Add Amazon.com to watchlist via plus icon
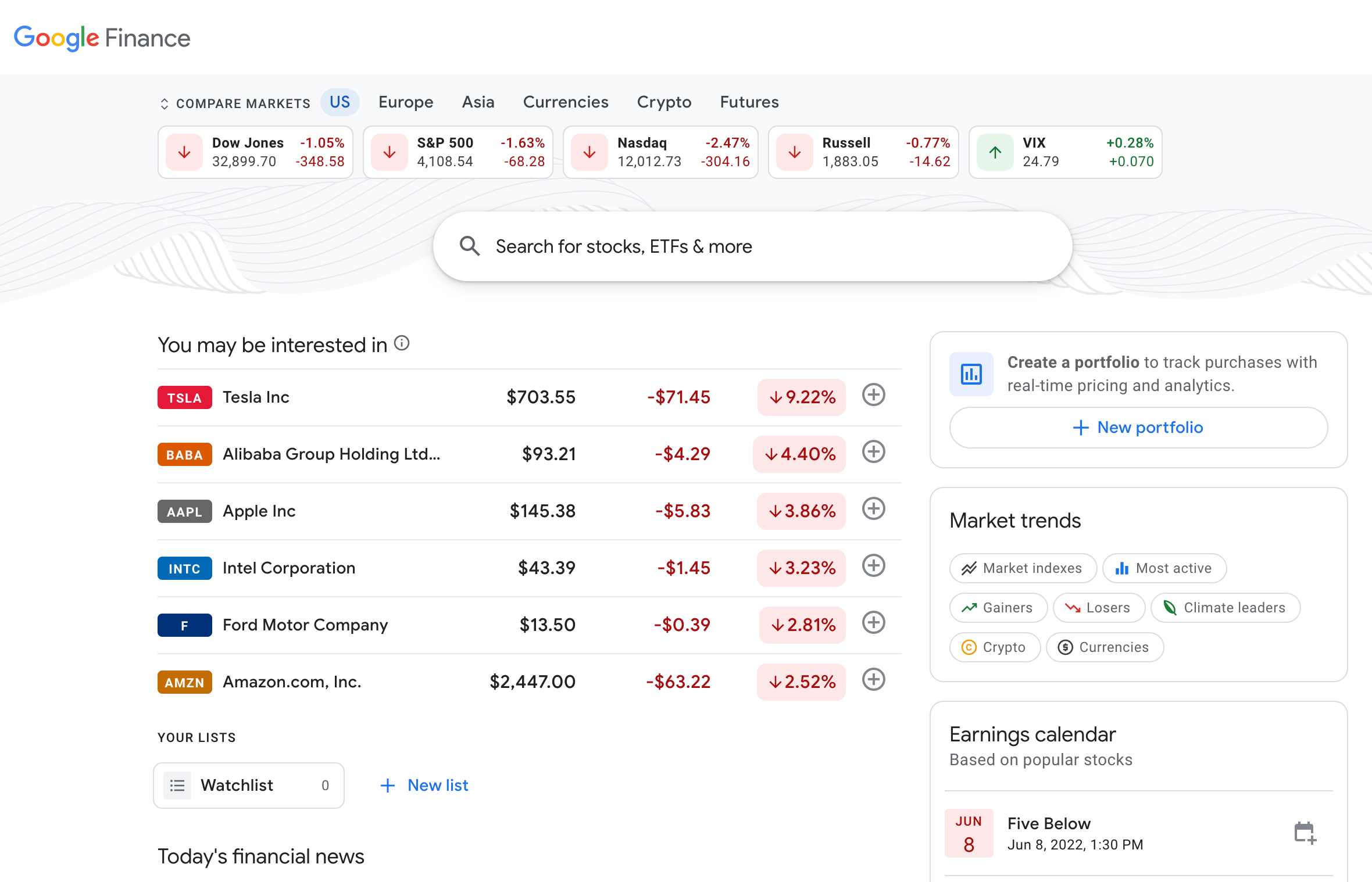Screen dimensions: 1372x882 pyautogui.click(x=873, y=680)
